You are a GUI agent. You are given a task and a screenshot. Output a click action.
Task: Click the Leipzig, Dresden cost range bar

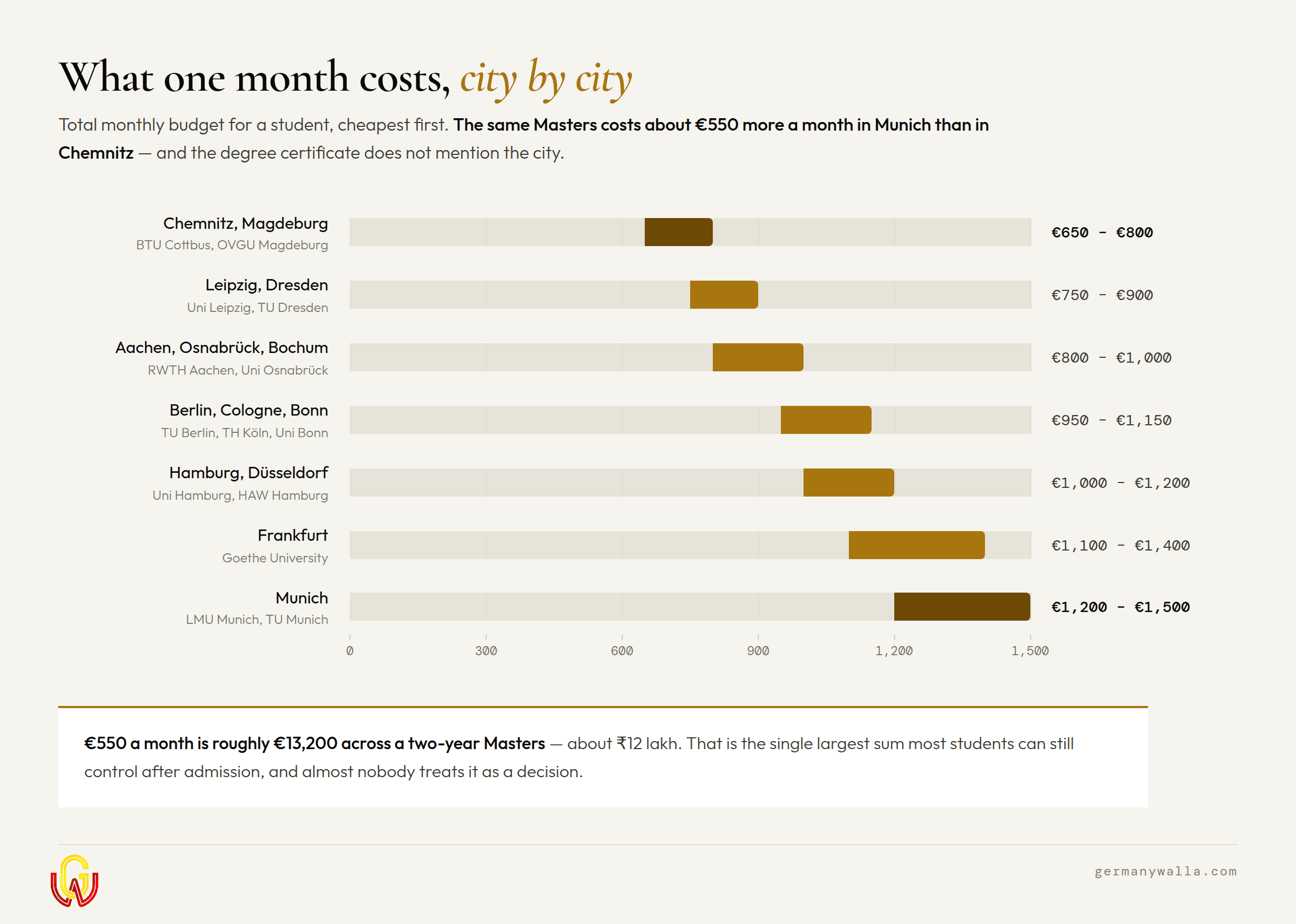(724, 295)
